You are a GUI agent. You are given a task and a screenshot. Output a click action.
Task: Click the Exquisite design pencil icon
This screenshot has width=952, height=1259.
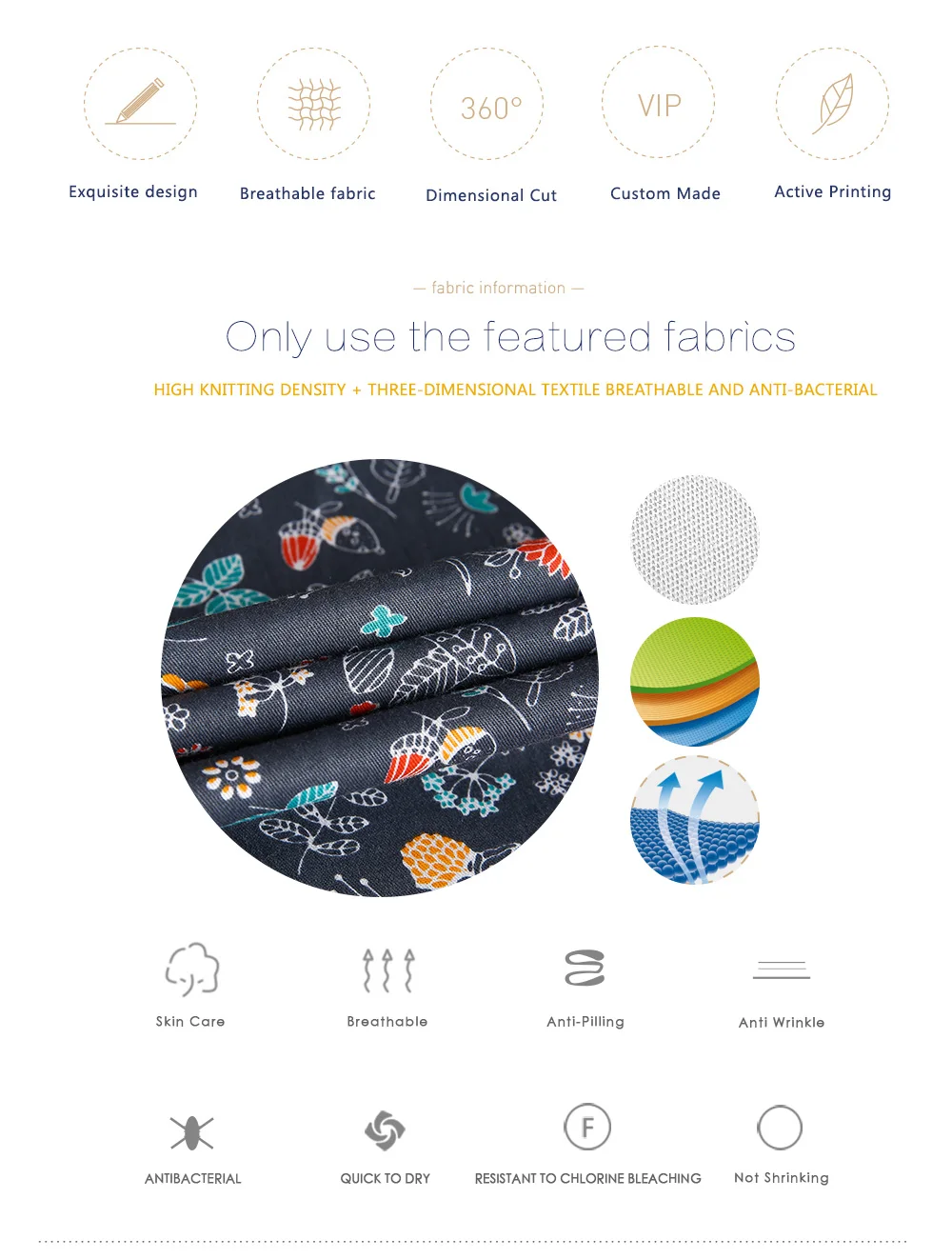click(x=141, y=104)
